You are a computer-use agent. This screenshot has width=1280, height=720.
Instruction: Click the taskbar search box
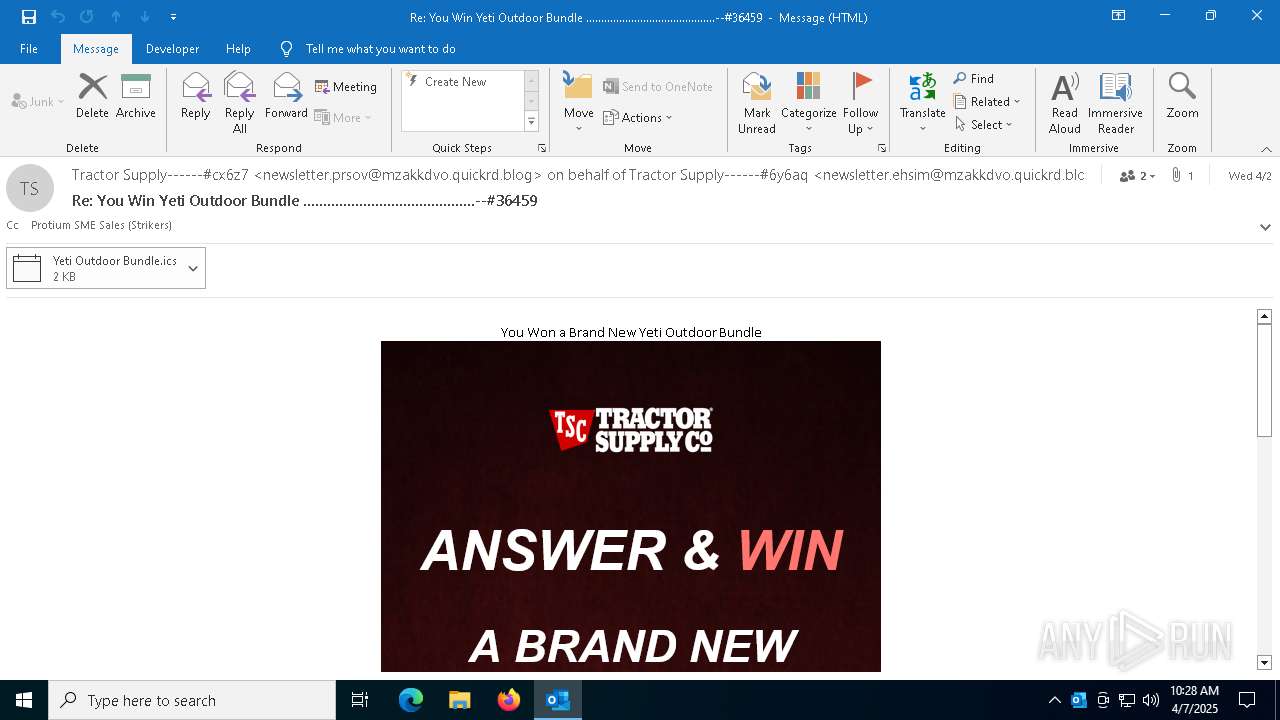(x=192, y=700)
